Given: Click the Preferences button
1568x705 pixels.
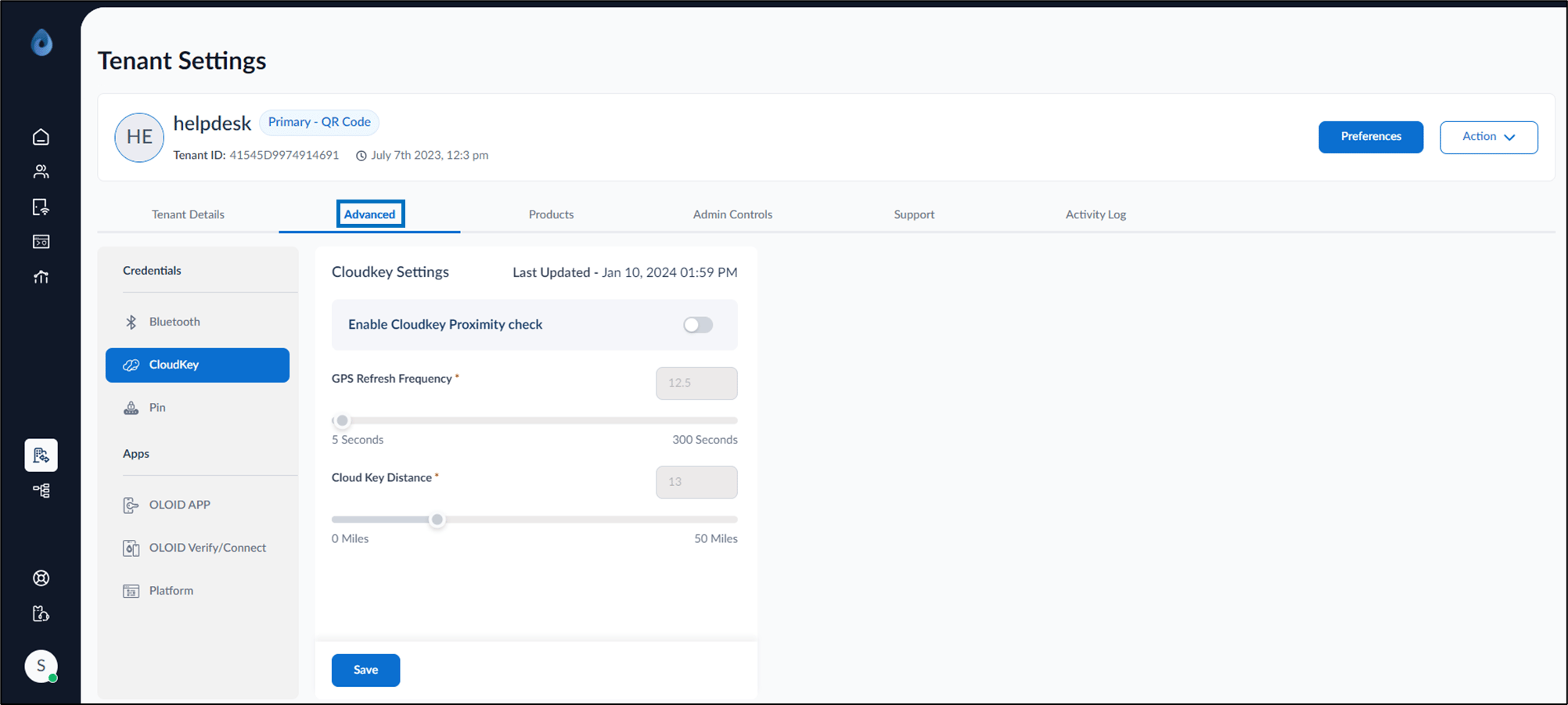Looking at the screenshot, I should tap(1371, 137).
